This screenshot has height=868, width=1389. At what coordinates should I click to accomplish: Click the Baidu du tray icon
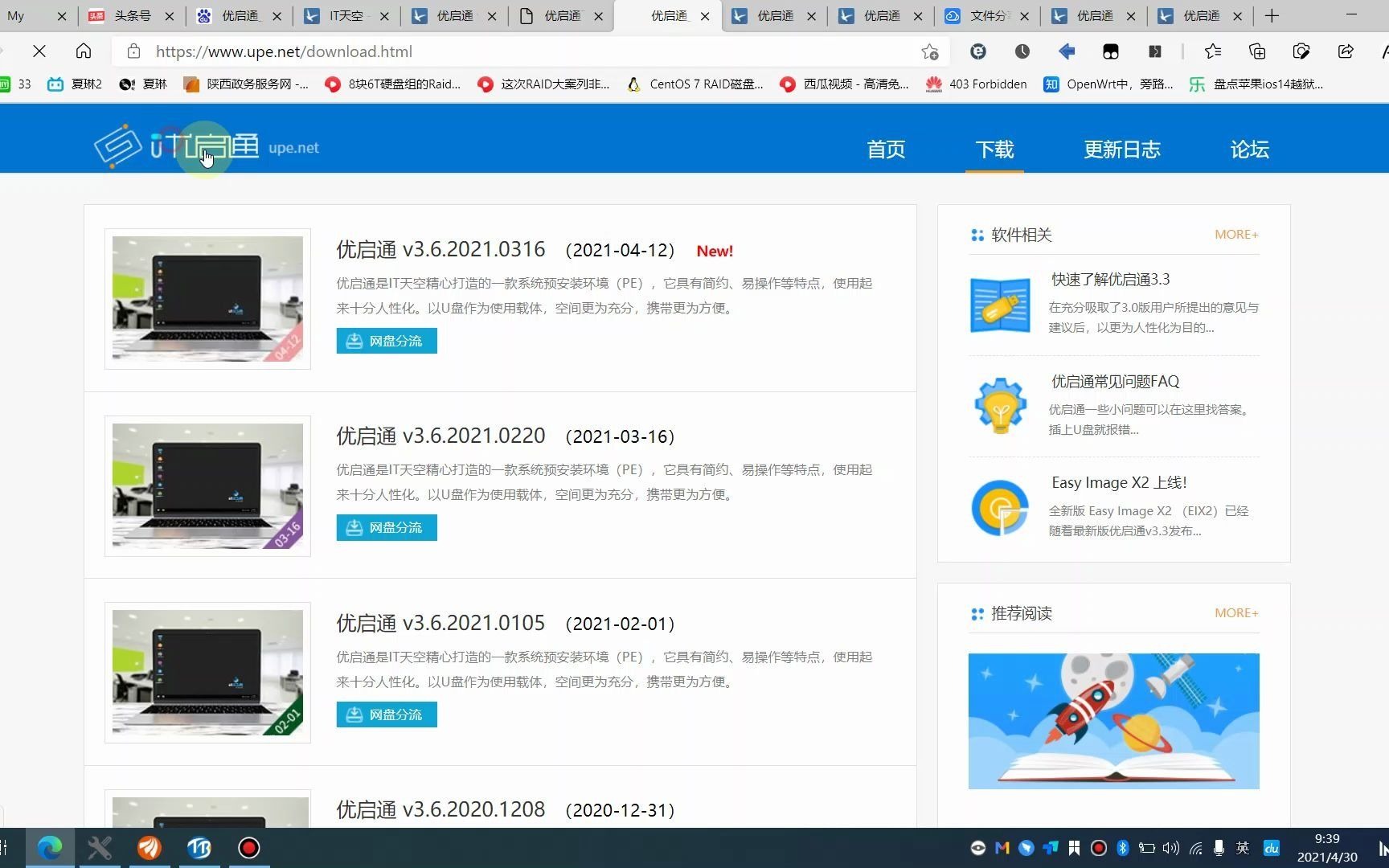click(1272, 848)
